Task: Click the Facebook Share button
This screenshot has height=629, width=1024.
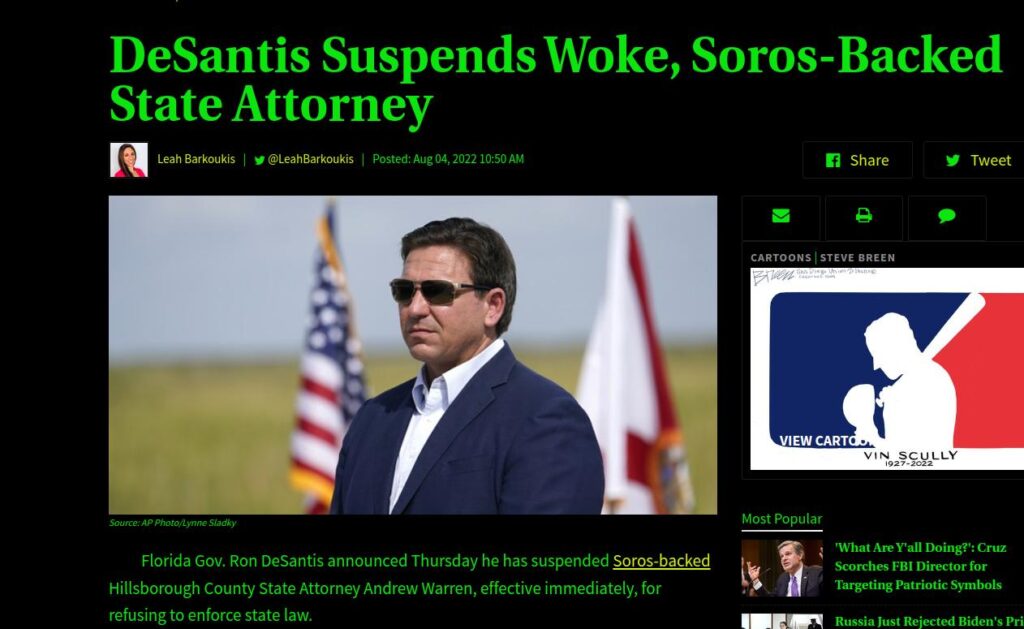Action: click(857, 160)
